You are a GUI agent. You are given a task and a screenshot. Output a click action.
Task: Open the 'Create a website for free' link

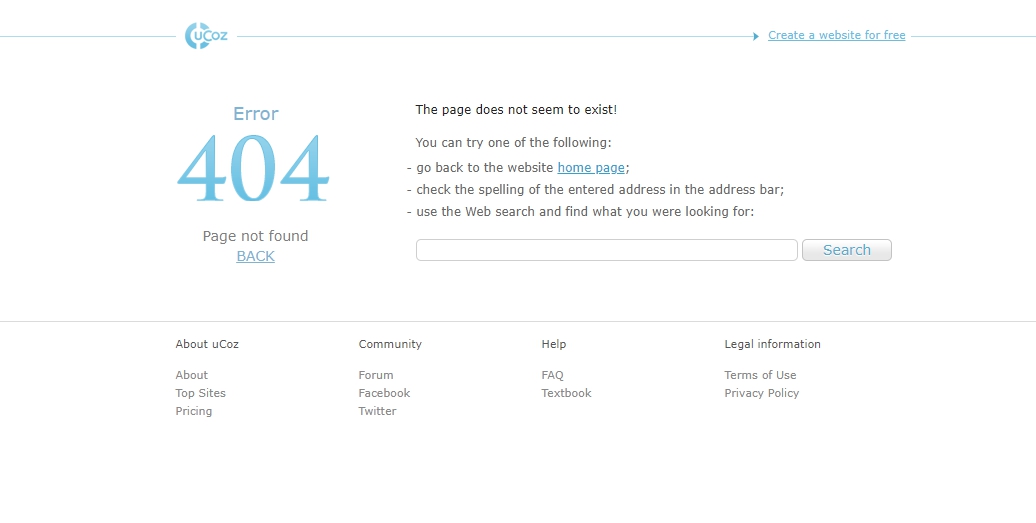836,35
